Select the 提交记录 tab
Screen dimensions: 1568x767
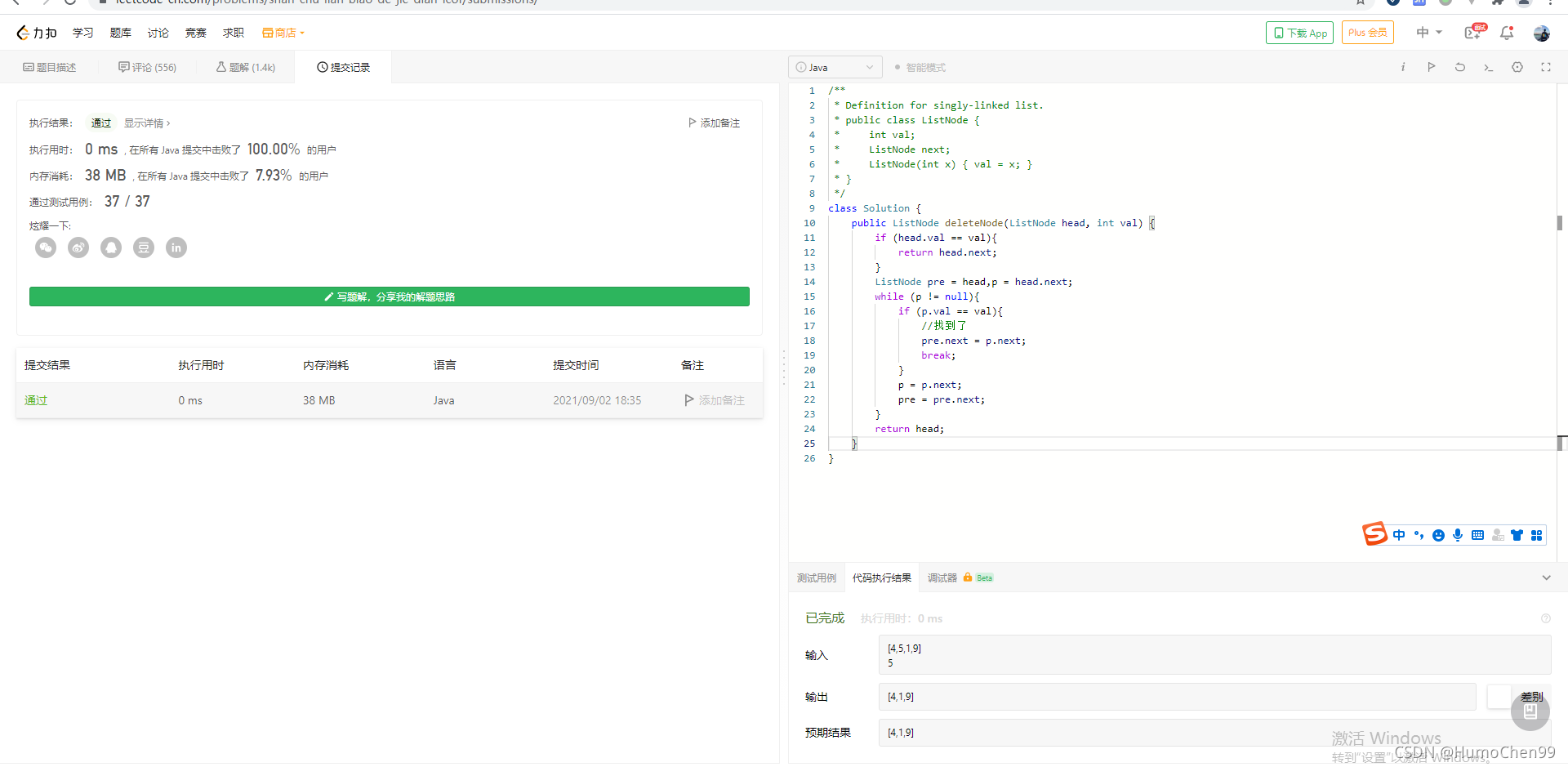(x=344, y=67)
